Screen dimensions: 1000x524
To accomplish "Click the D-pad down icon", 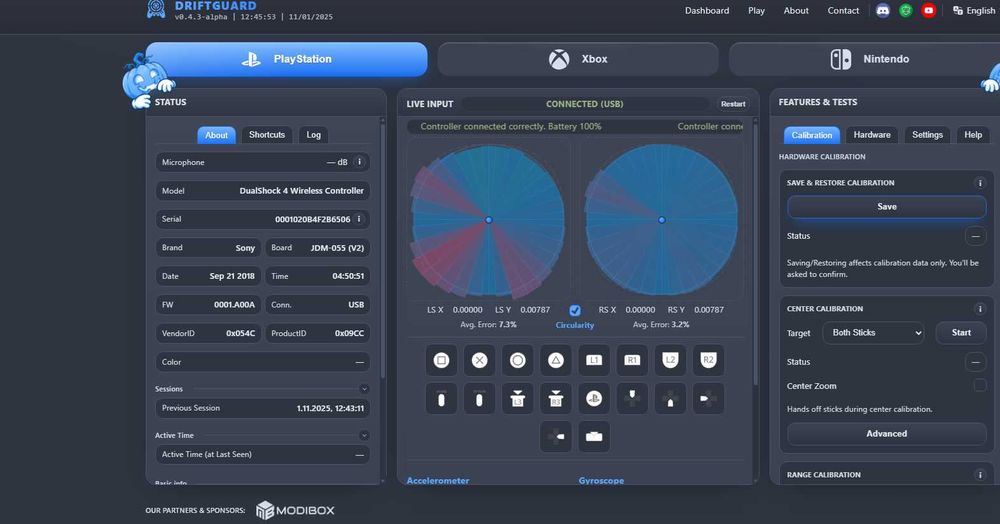I will (670, 399).
